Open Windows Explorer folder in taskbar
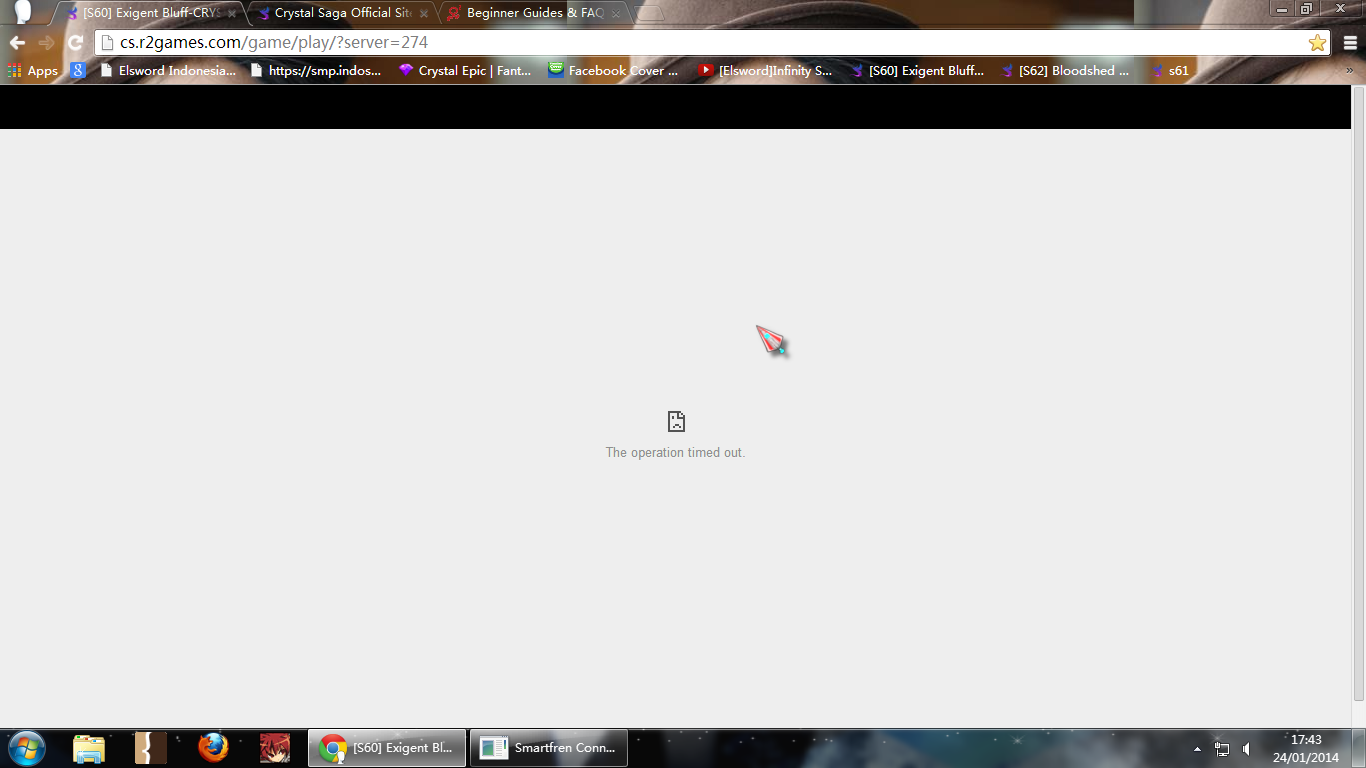Image resolution: width=1366 pixels, height=768 pixels. [89, 748]
